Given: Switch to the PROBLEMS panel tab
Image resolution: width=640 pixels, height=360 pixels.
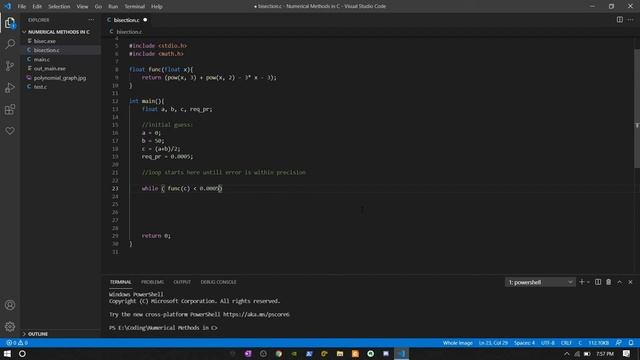Looking at the screenshot, I should (x=152, y=282).
